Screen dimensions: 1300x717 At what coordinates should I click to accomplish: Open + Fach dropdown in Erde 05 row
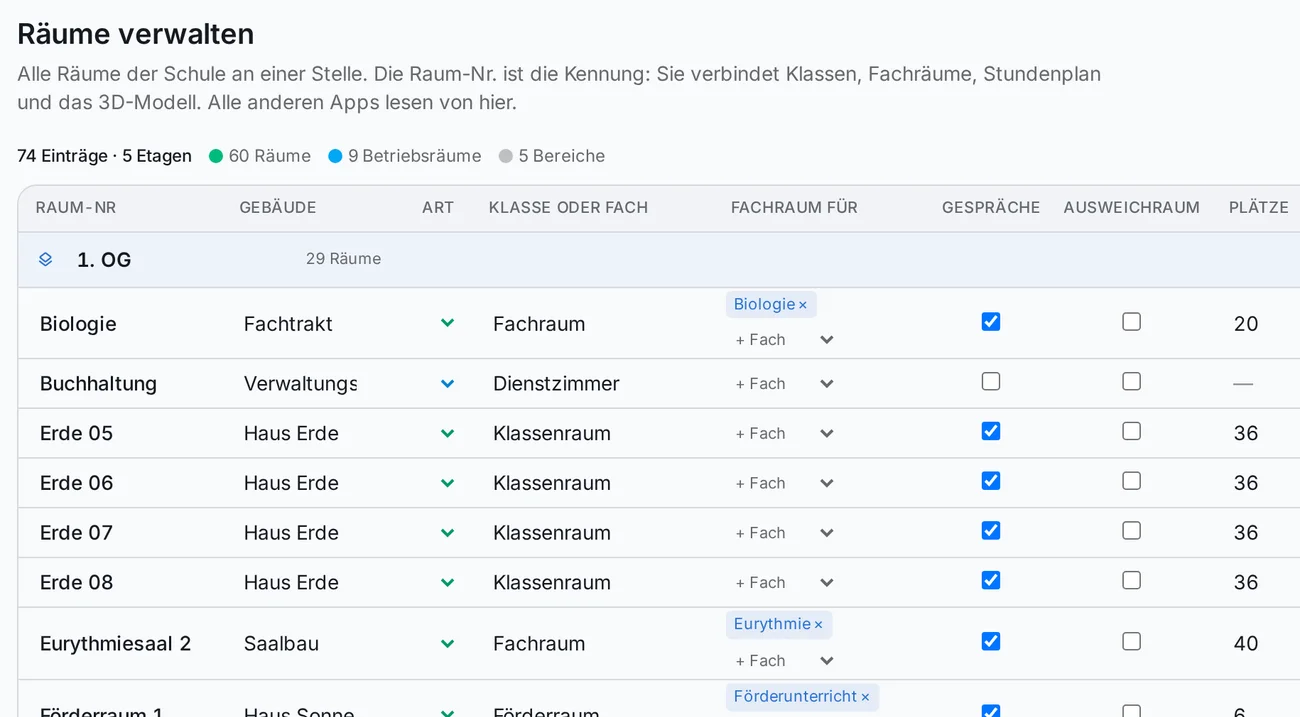[784, 434]
